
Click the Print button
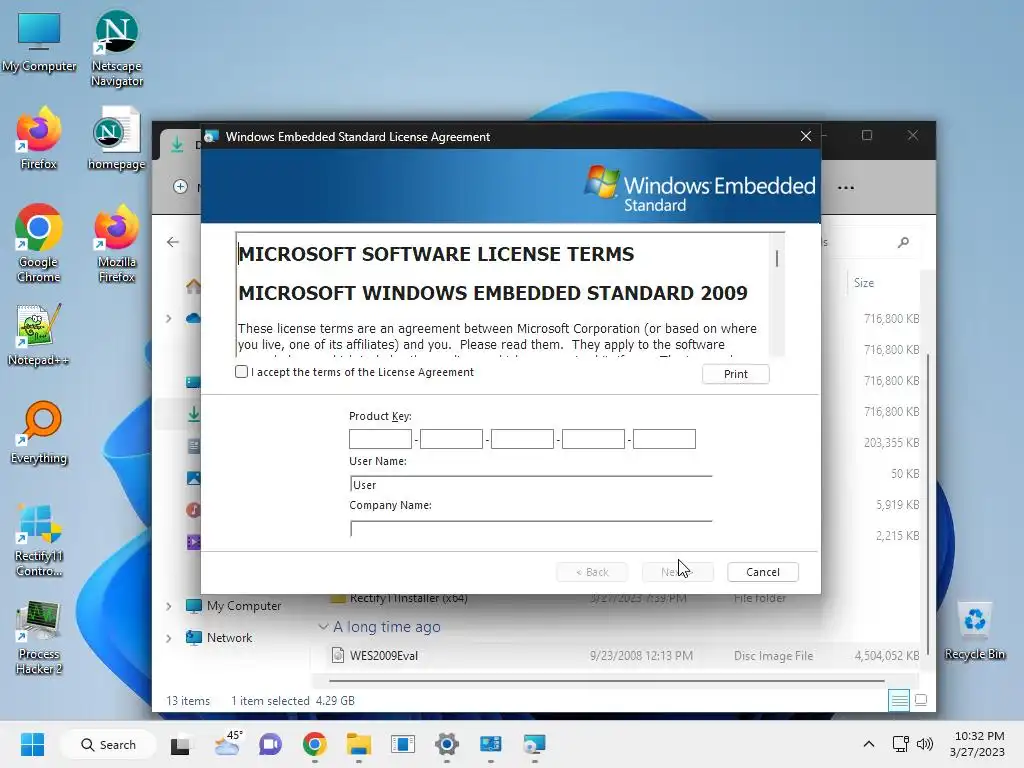(x=735, y=374)
